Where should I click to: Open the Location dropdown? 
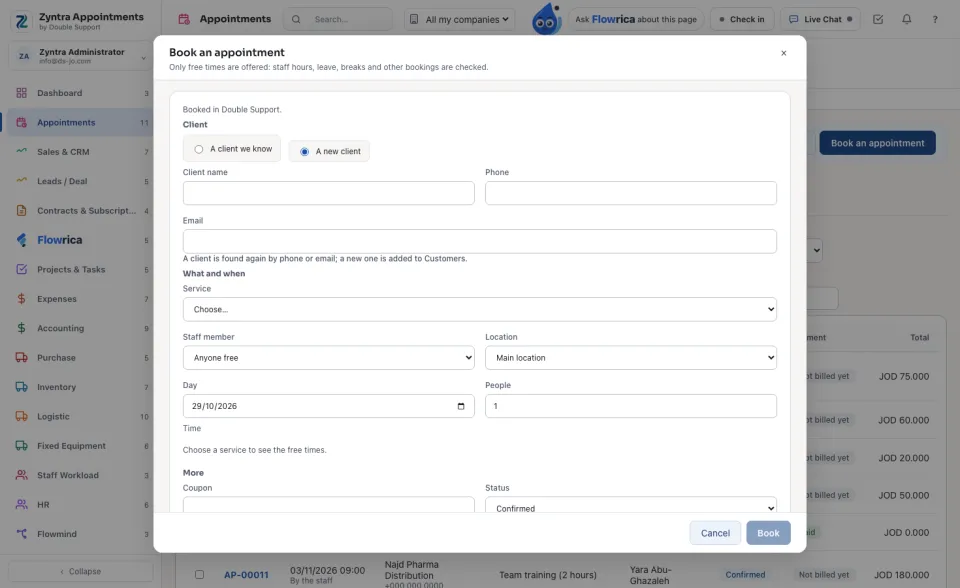pos(631,358)
